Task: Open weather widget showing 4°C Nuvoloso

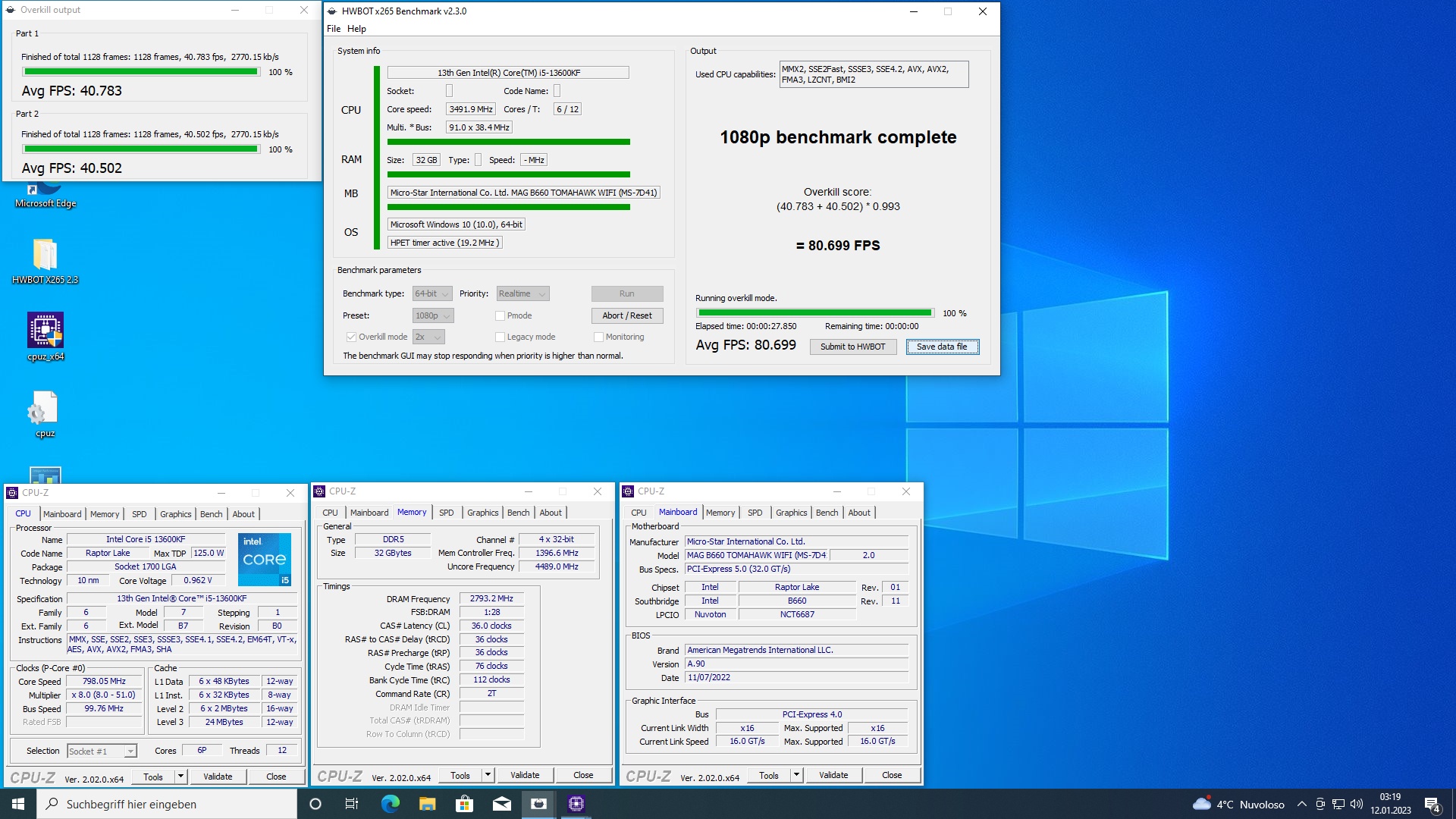Action: click(x=1238, y=805)
